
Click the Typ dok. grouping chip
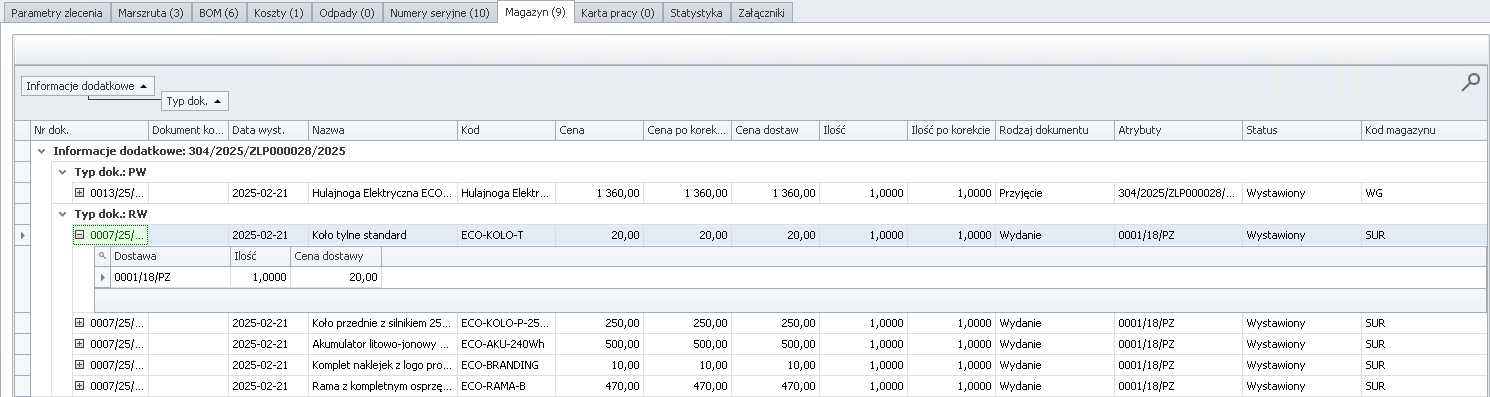195,101
